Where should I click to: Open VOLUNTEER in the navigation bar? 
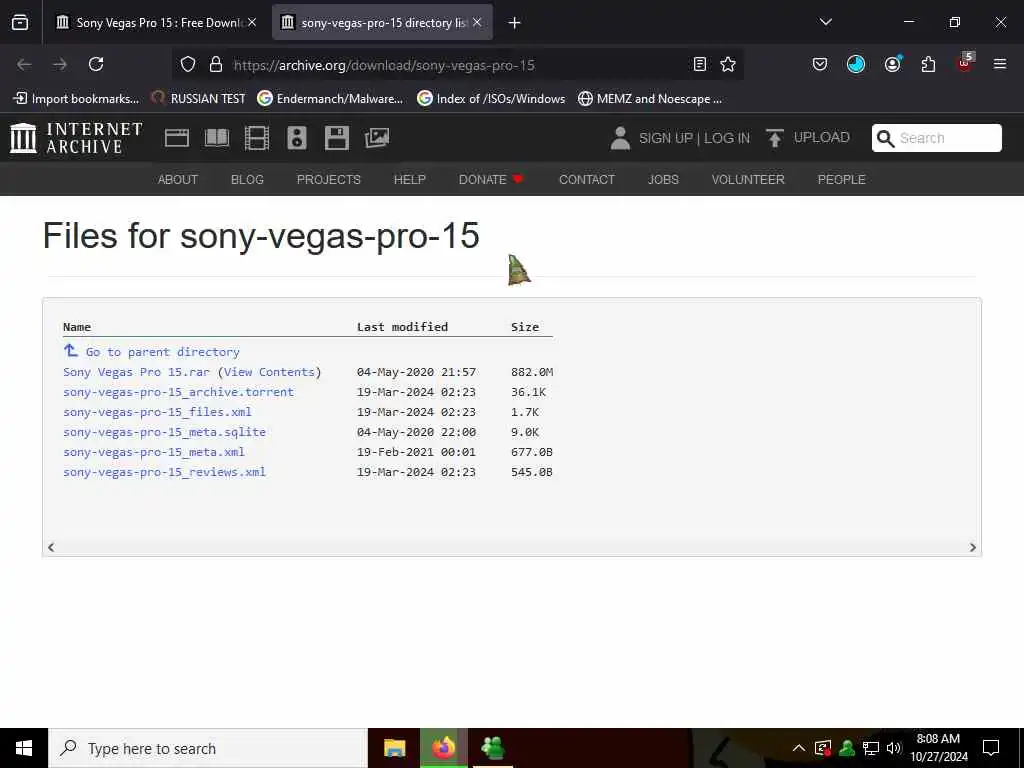748,180
